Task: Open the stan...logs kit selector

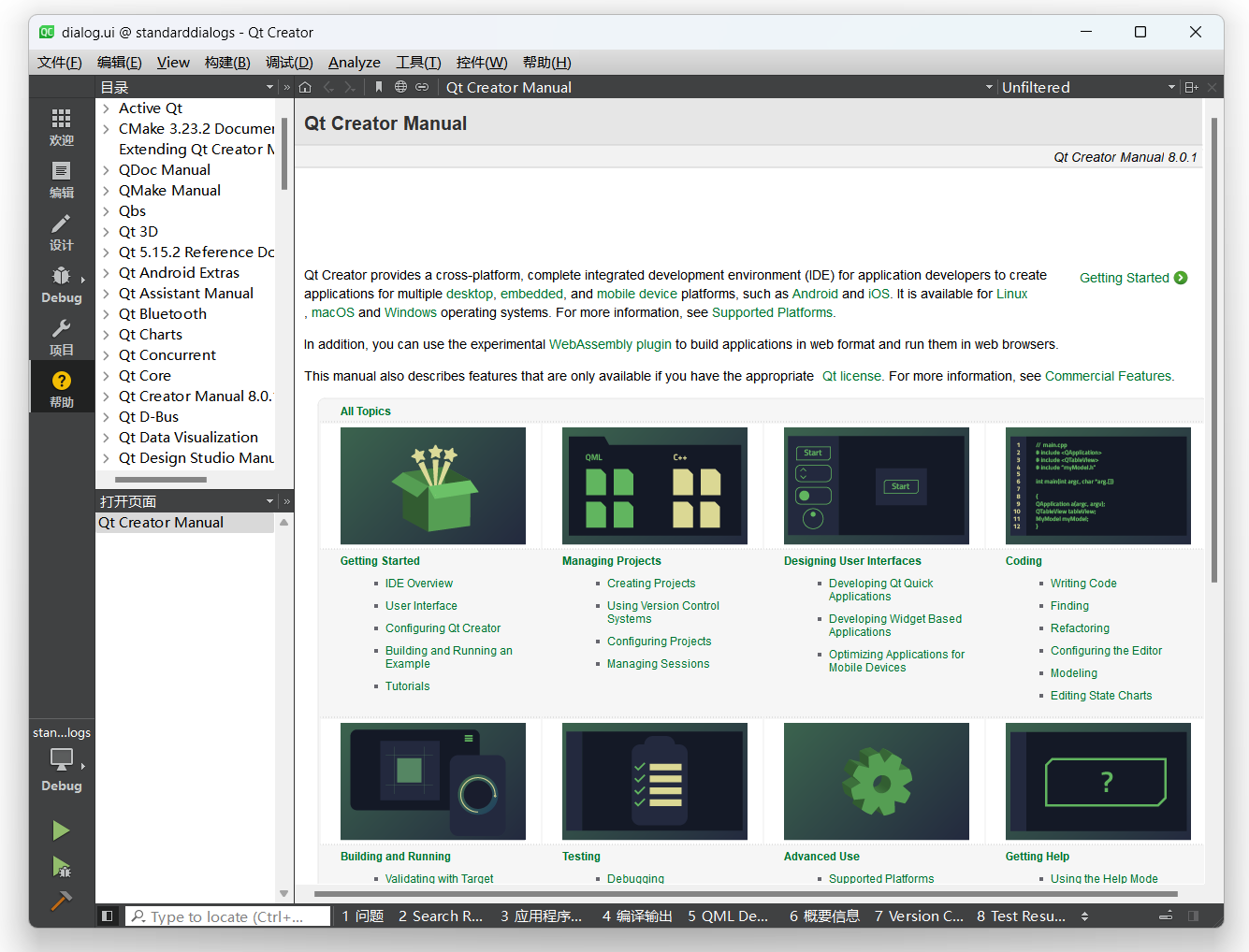Action: pos(62,758)
